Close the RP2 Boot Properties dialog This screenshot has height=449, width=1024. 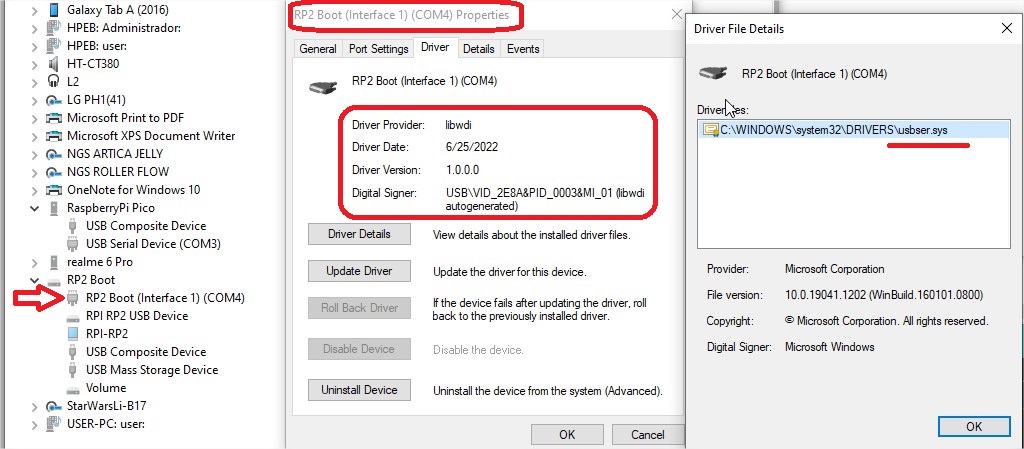tap(677, 15)
